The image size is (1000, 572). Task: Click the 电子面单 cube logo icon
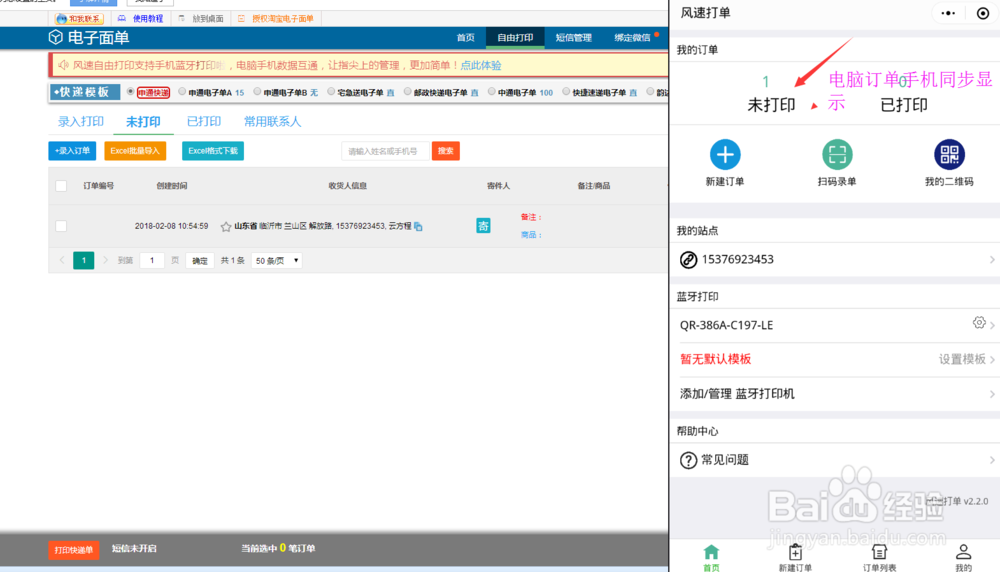[55, 38]
